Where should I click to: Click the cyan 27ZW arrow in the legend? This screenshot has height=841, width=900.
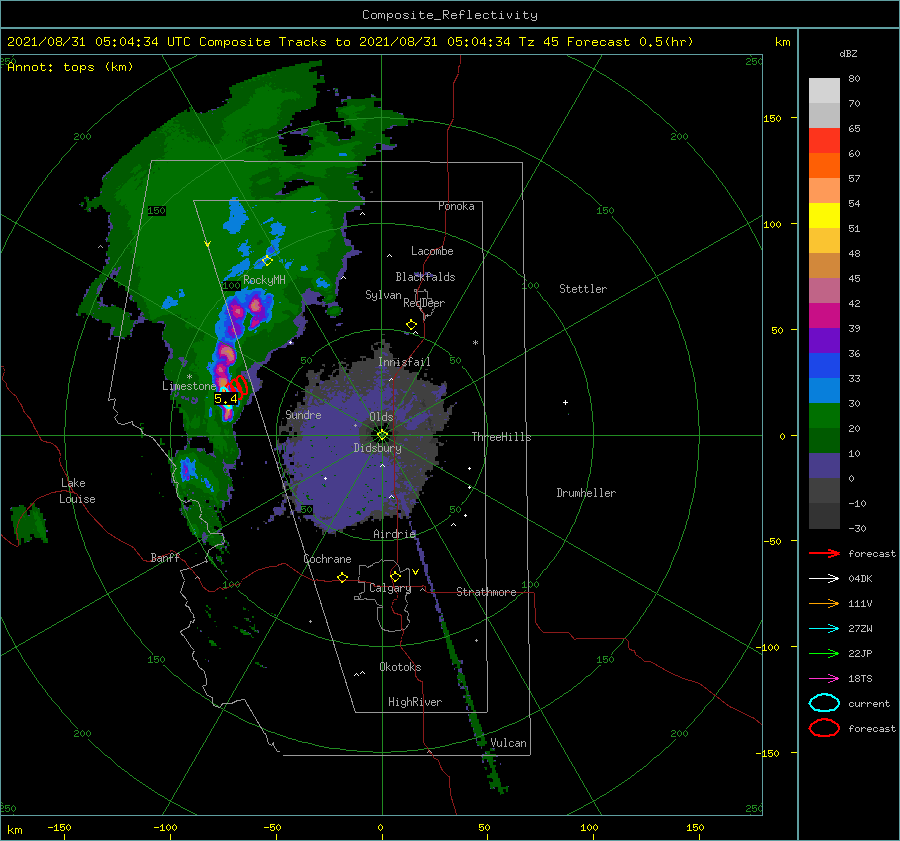pyautogui.click(x=824, y=629)
